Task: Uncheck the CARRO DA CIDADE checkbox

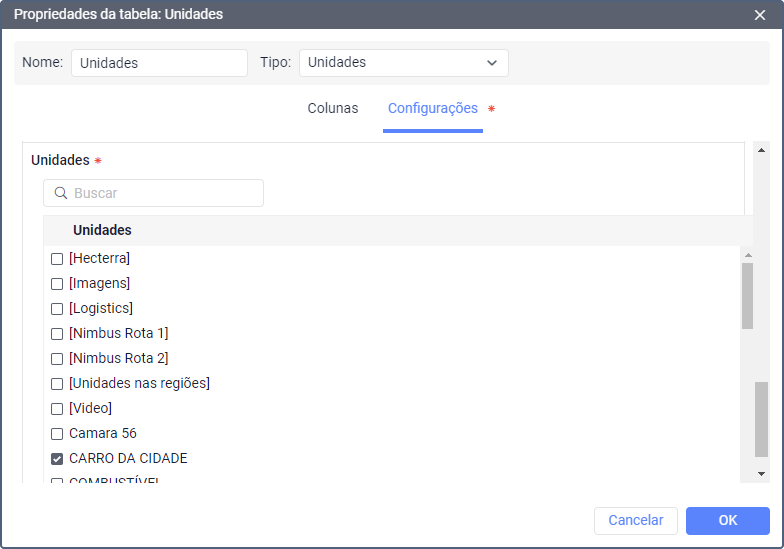Action: point(57,459)
